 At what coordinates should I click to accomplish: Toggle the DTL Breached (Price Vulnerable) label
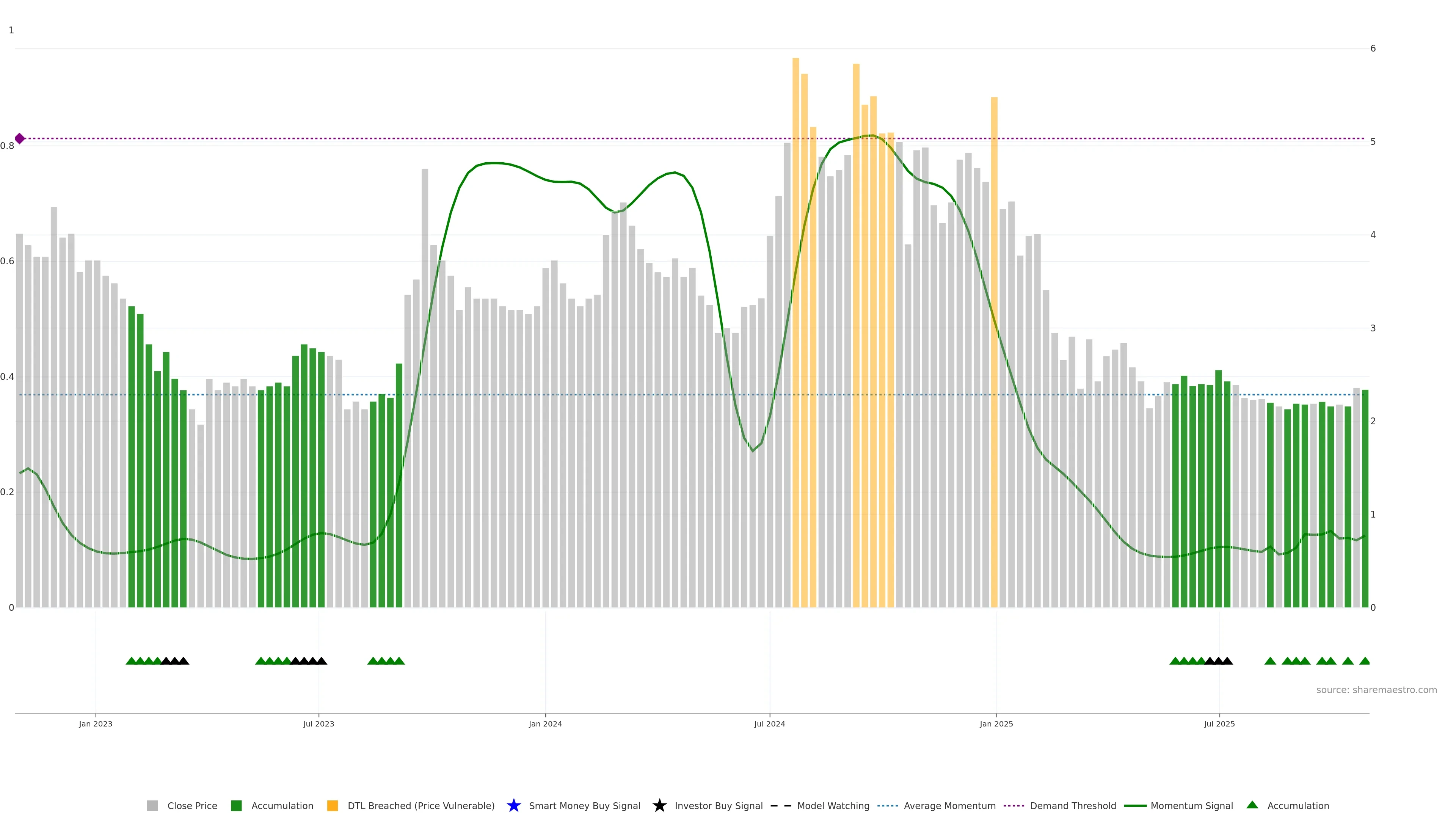click(420, 805)
